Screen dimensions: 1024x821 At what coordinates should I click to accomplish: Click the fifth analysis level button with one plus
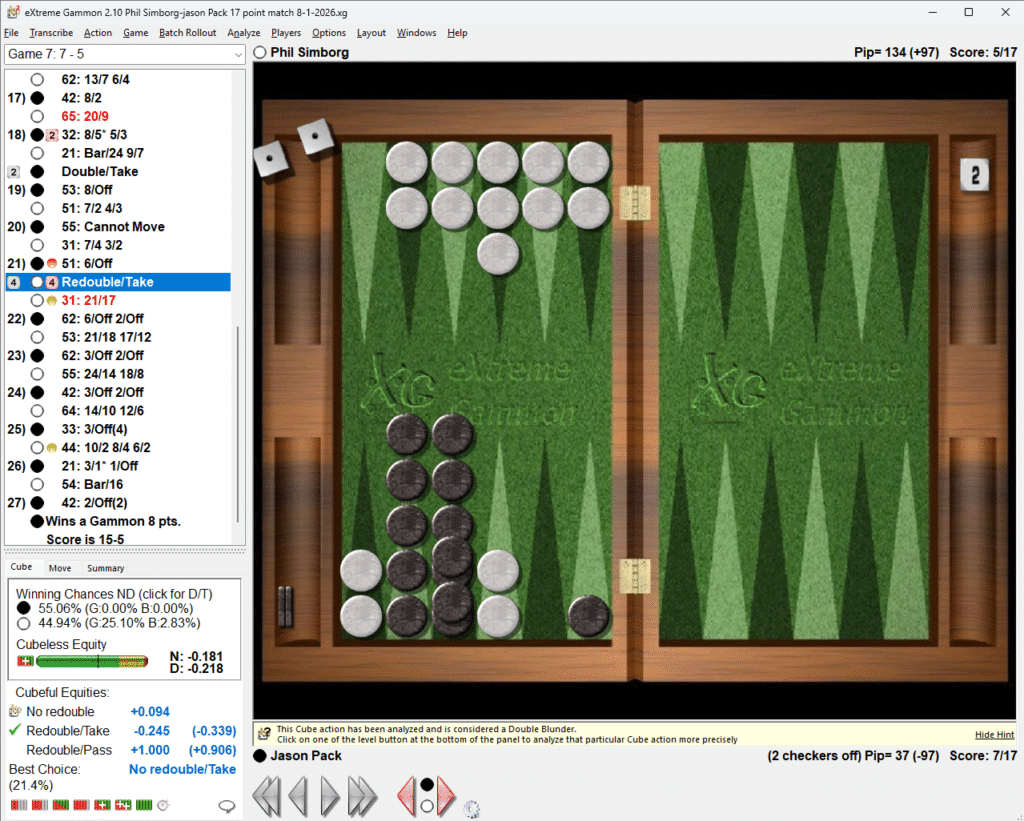[103, 805]
